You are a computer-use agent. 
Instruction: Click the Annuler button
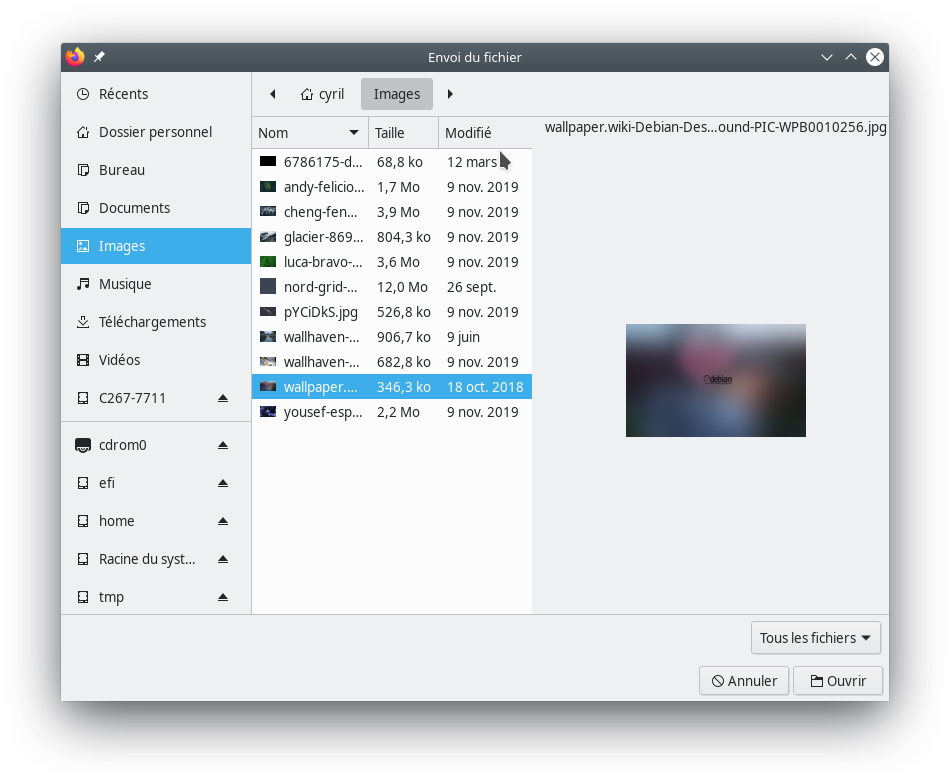point(744,681)
